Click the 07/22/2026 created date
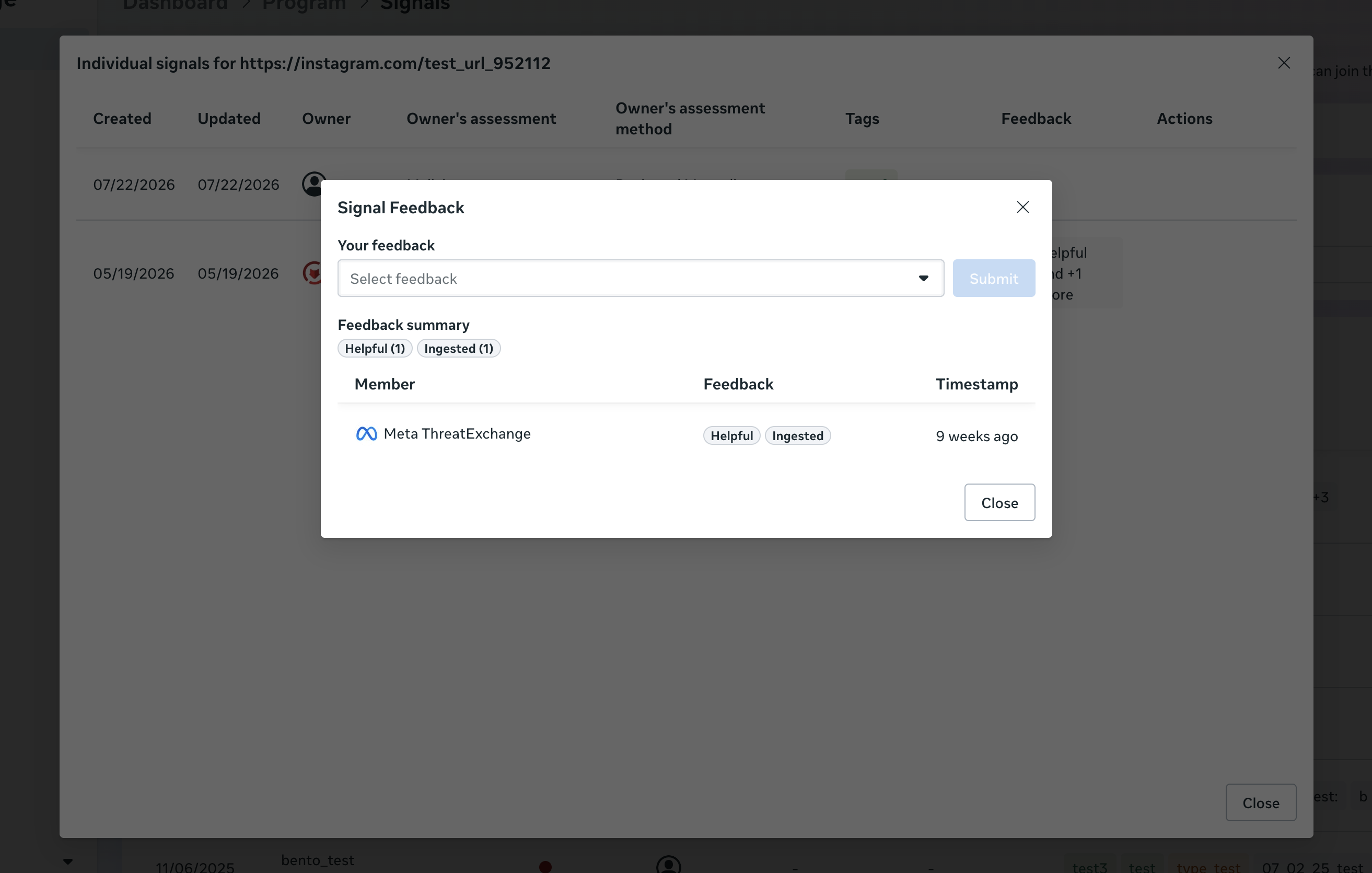The image size is (1372, 873). [134, 185]
